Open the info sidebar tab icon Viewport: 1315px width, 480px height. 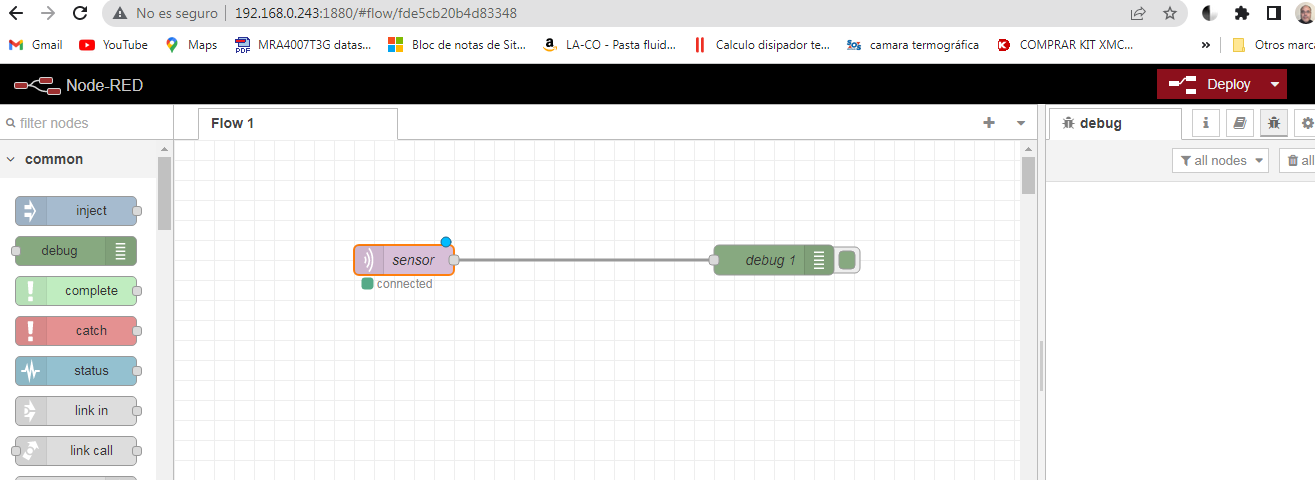pos(1206,123)
